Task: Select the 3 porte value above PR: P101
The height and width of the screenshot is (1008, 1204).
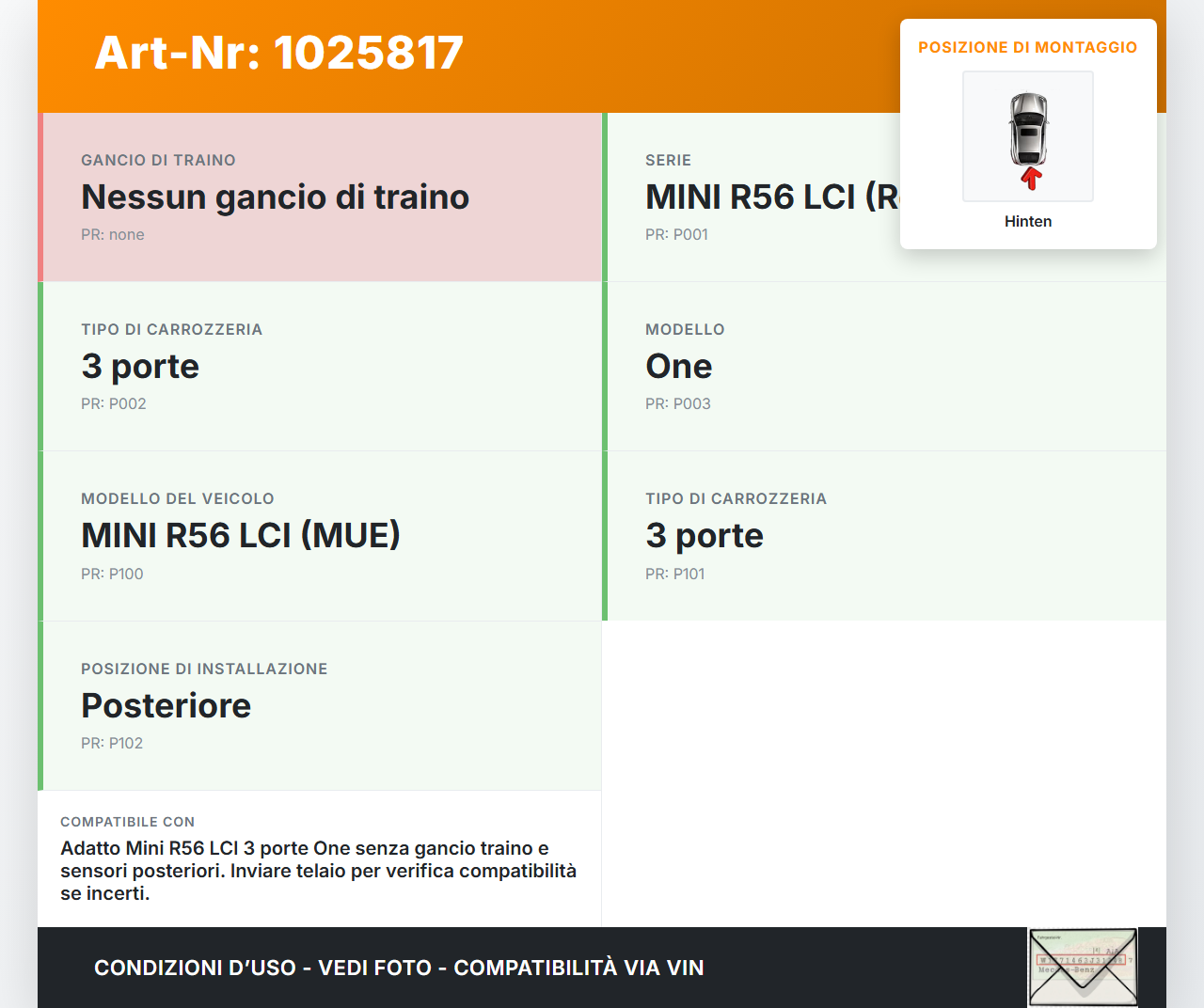Action: pos(705,535)
